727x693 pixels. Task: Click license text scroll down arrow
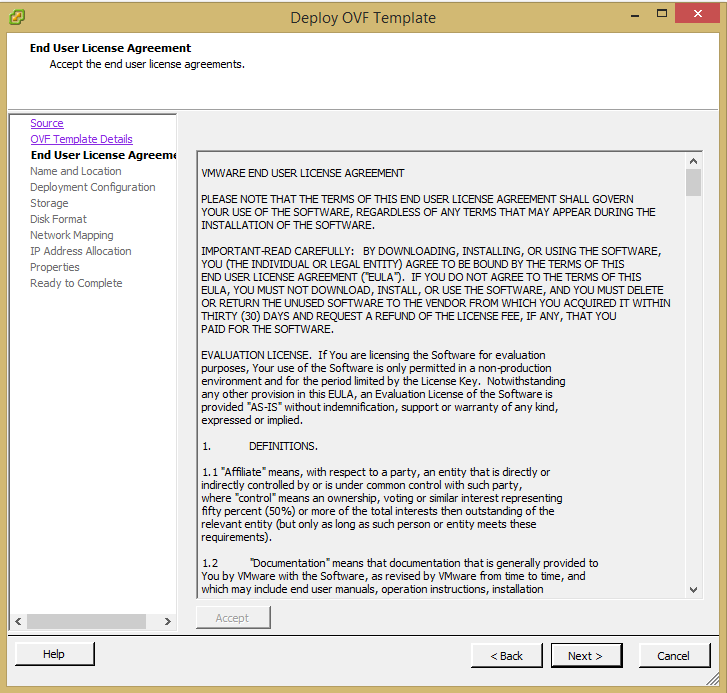(694, 590)
